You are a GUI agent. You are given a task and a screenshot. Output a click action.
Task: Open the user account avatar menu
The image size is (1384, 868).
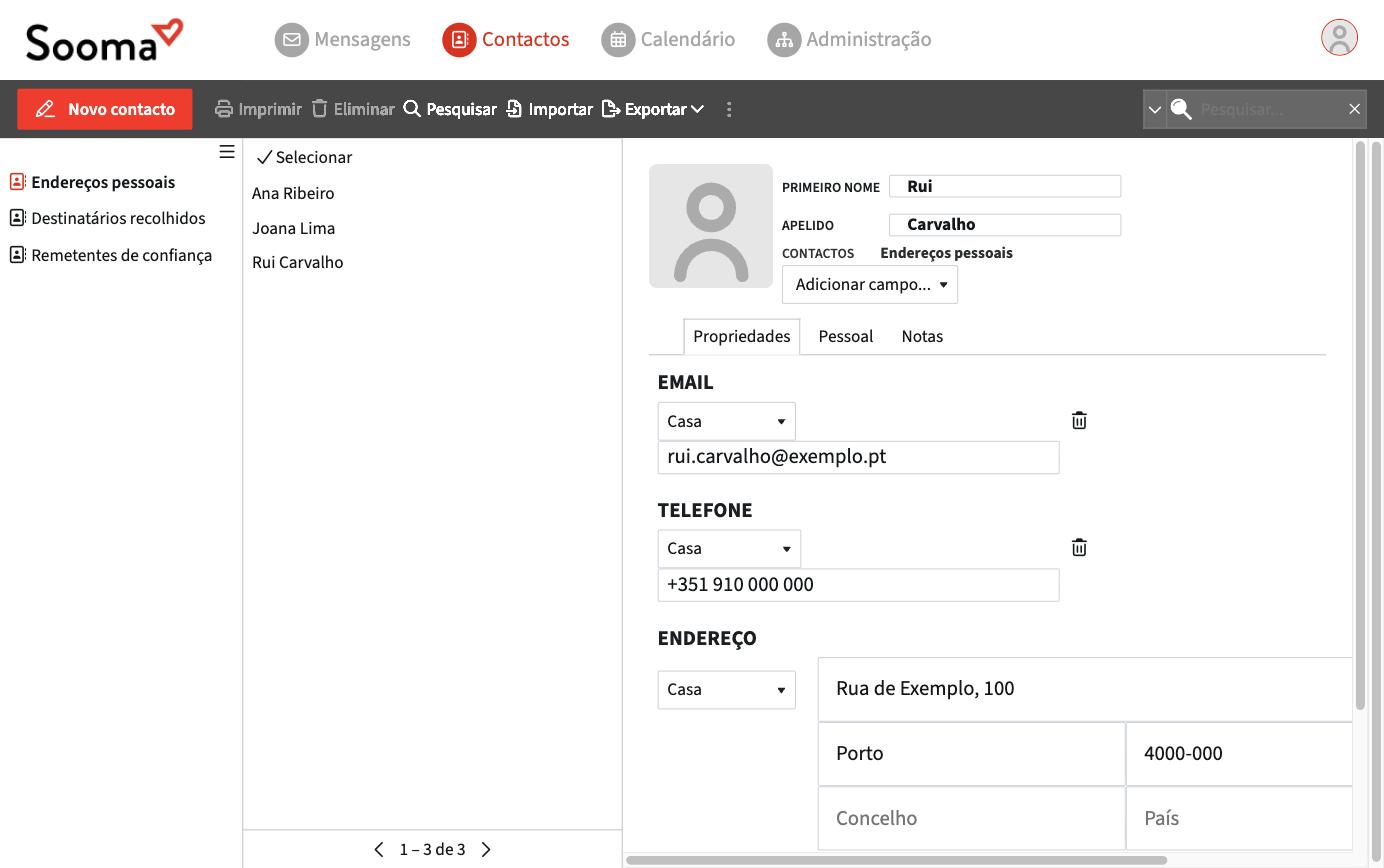1339,38
